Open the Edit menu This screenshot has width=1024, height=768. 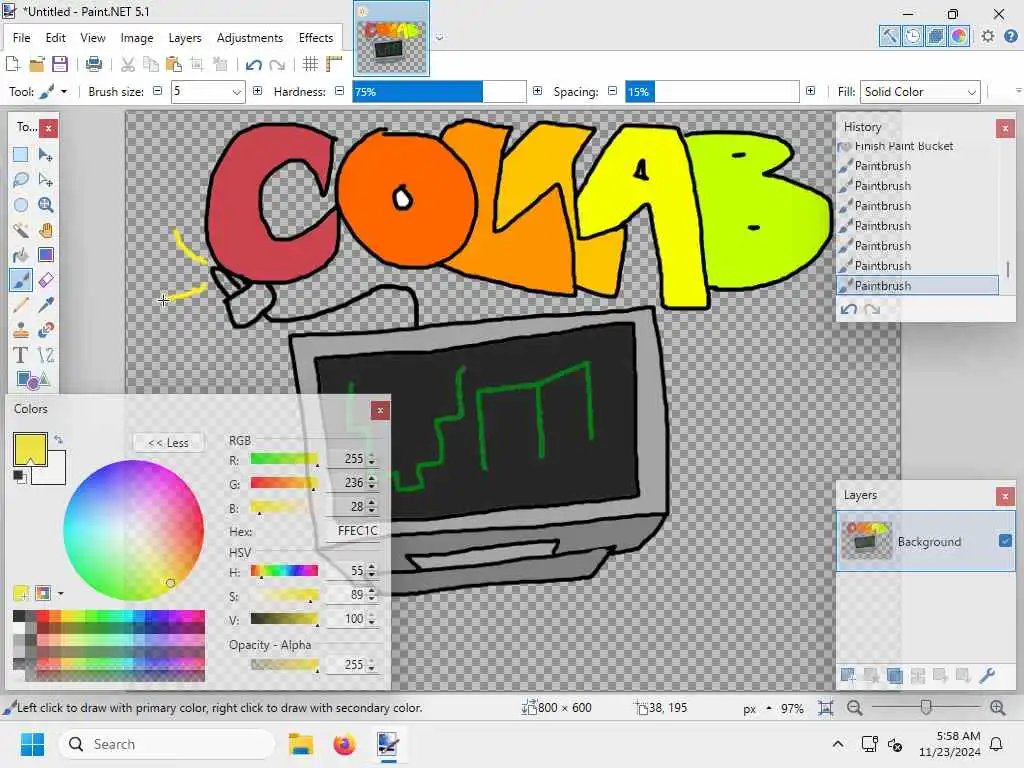coord(56,38)
